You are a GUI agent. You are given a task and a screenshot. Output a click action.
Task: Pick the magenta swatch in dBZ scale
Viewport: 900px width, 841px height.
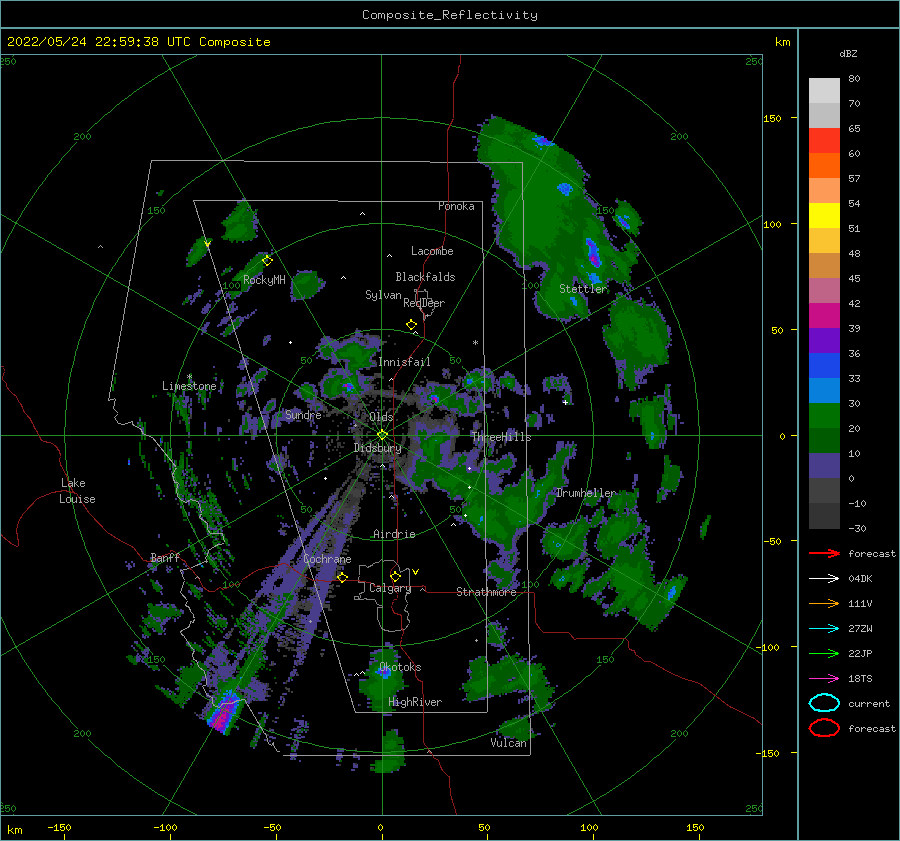tap(824, 316)
